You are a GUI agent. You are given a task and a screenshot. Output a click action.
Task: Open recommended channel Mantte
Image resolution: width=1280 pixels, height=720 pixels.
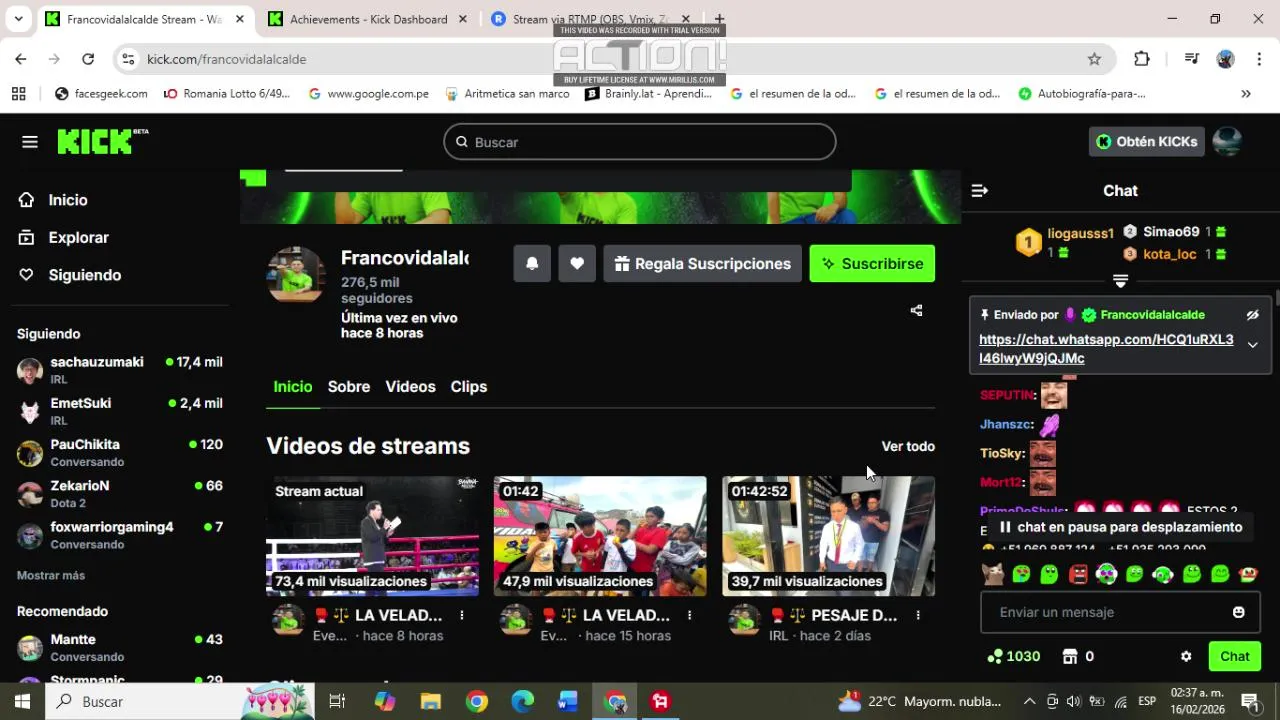tap(120, 648)
